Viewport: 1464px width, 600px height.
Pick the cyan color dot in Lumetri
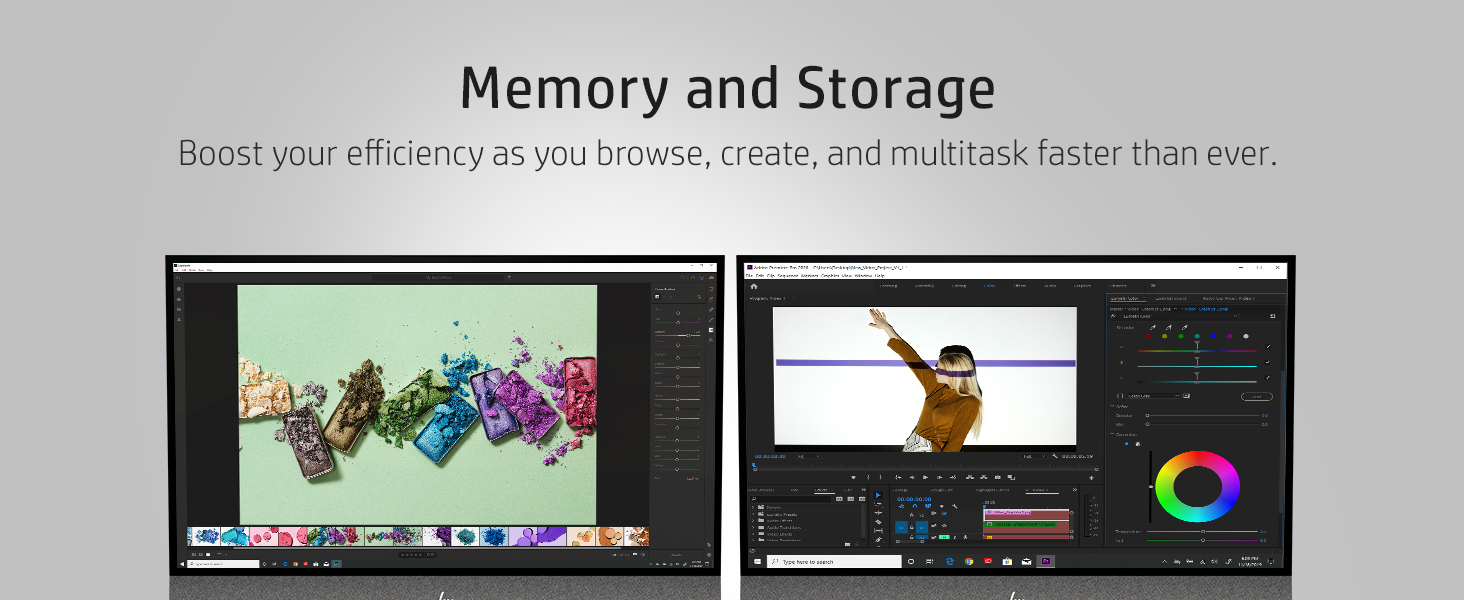tap(1197, 336)
